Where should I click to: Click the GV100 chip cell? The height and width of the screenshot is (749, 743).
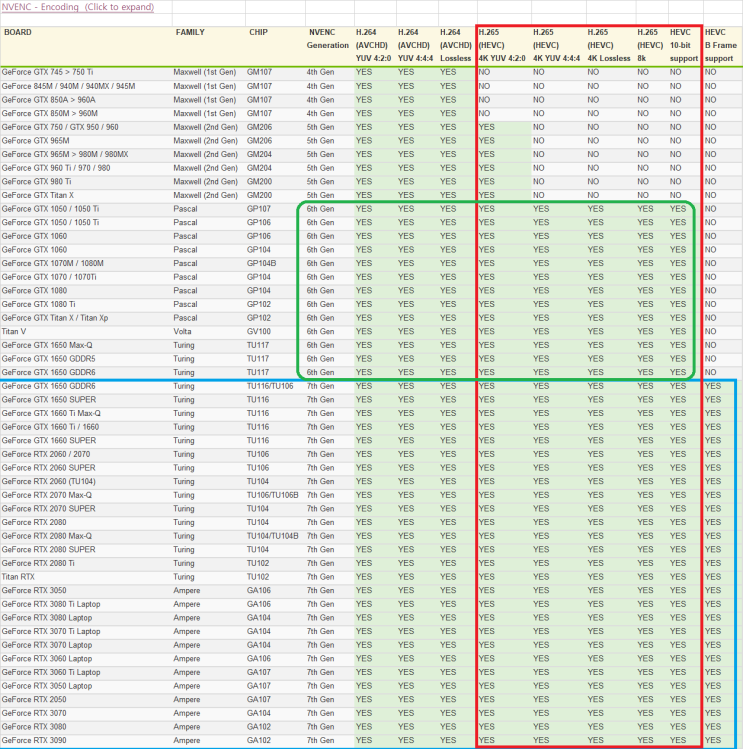pos(258,332)
